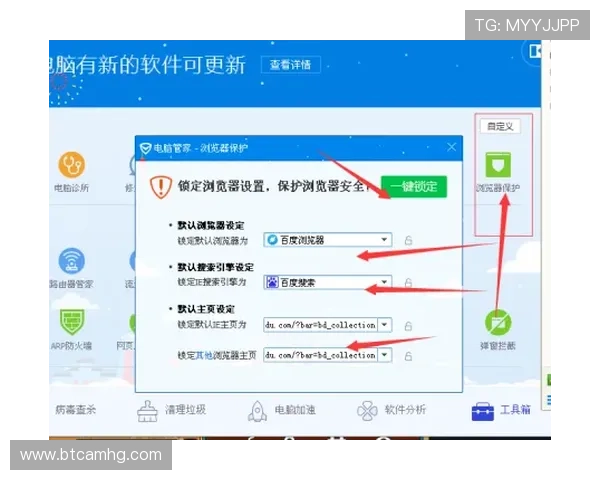Select the 清理垃圾 tab label
Viewport: 600px width, 480px height.
tap(186, 410)
